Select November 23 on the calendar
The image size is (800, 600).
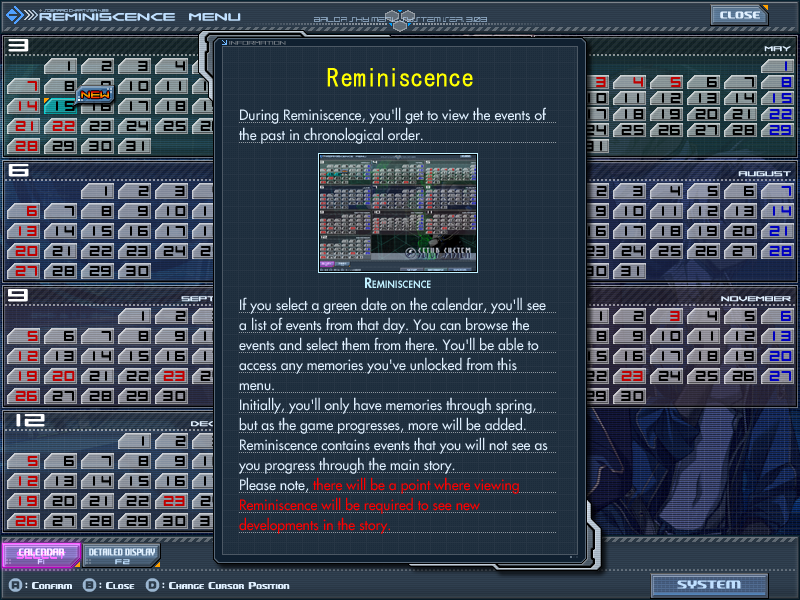click(x=629, y=376)
